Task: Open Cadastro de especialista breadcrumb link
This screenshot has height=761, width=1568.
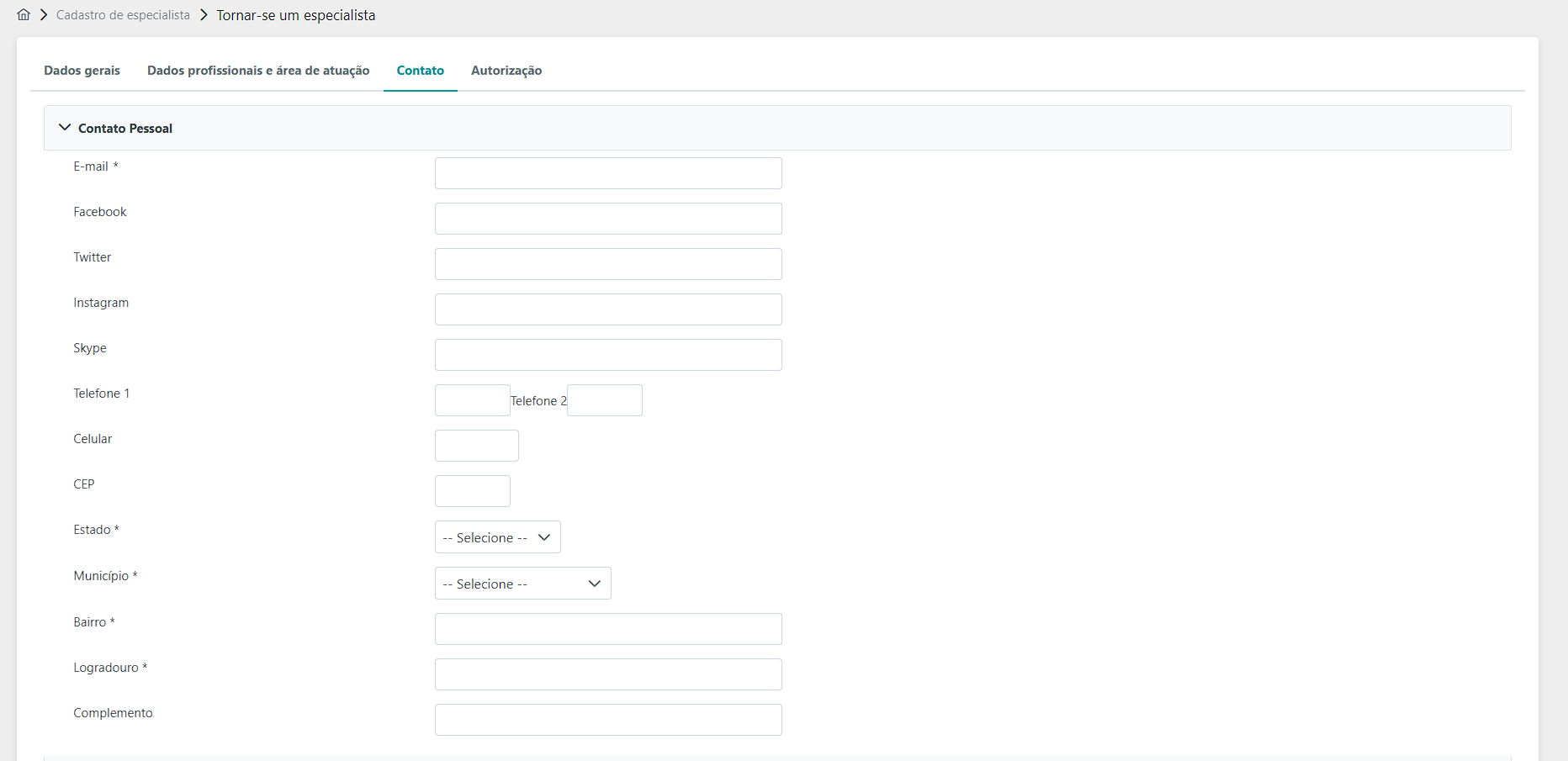Action: [x=123, y=15]
